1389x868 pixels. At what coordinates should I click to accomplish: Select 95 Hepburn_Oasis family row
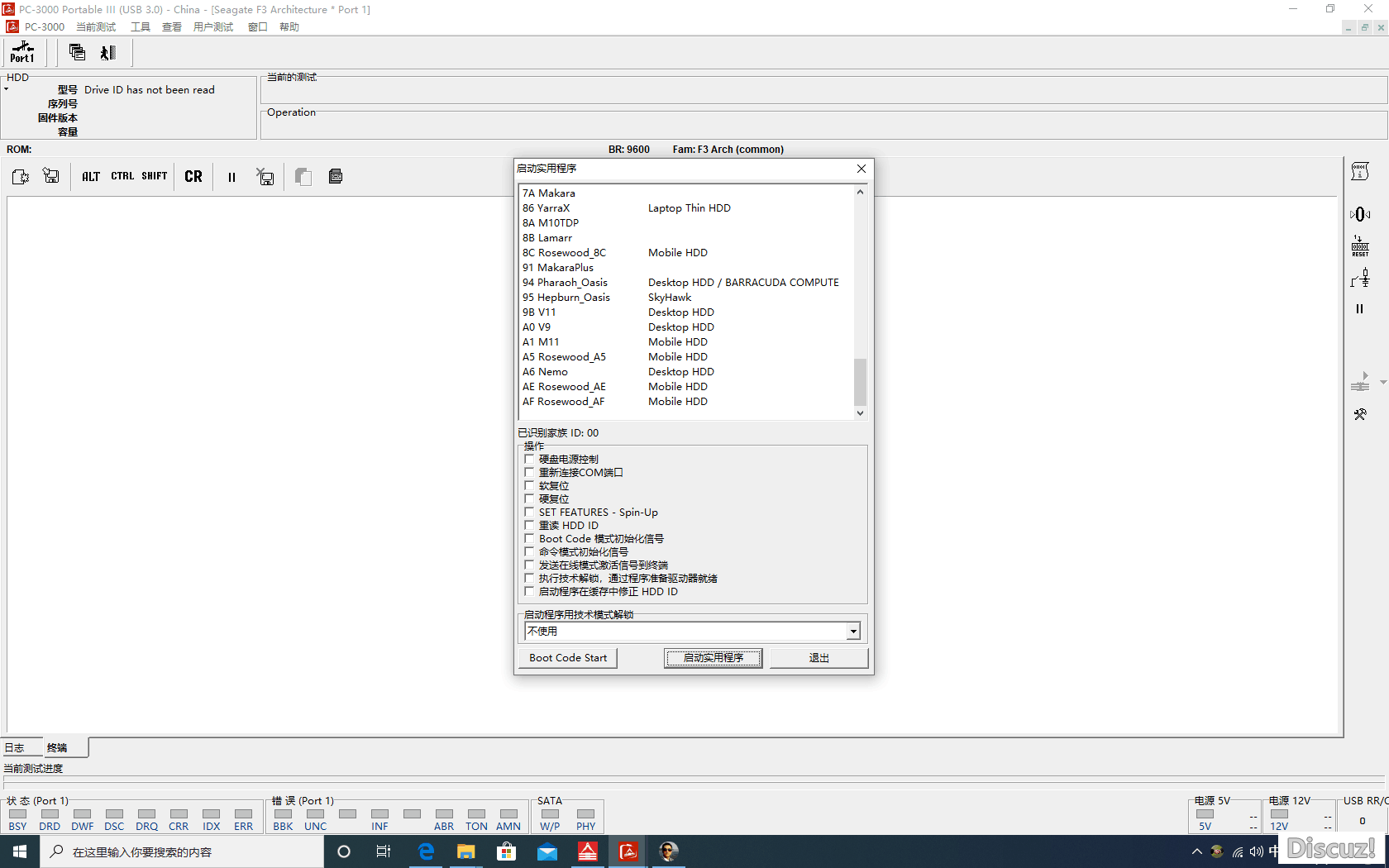(686, 298)
